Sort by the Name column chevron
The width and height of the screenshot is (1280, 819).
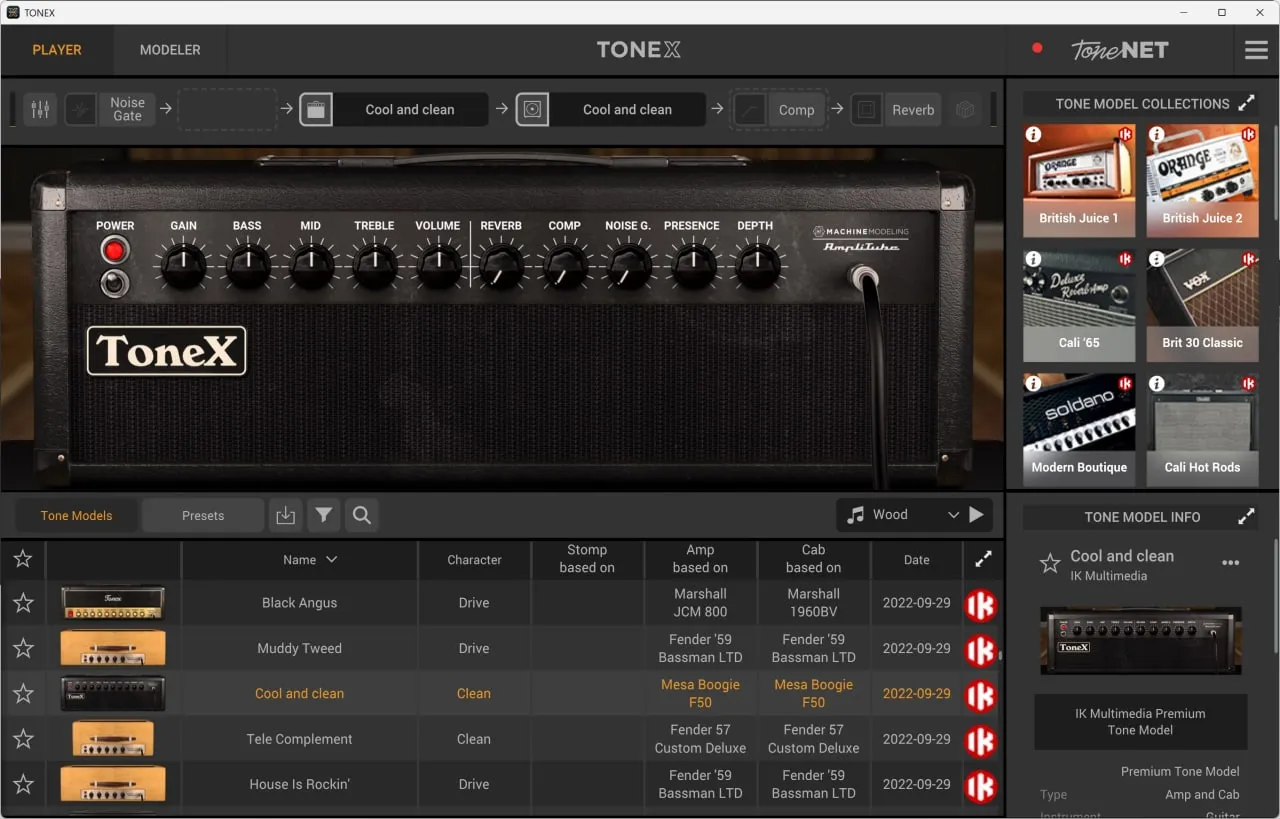tap(332, 560)
